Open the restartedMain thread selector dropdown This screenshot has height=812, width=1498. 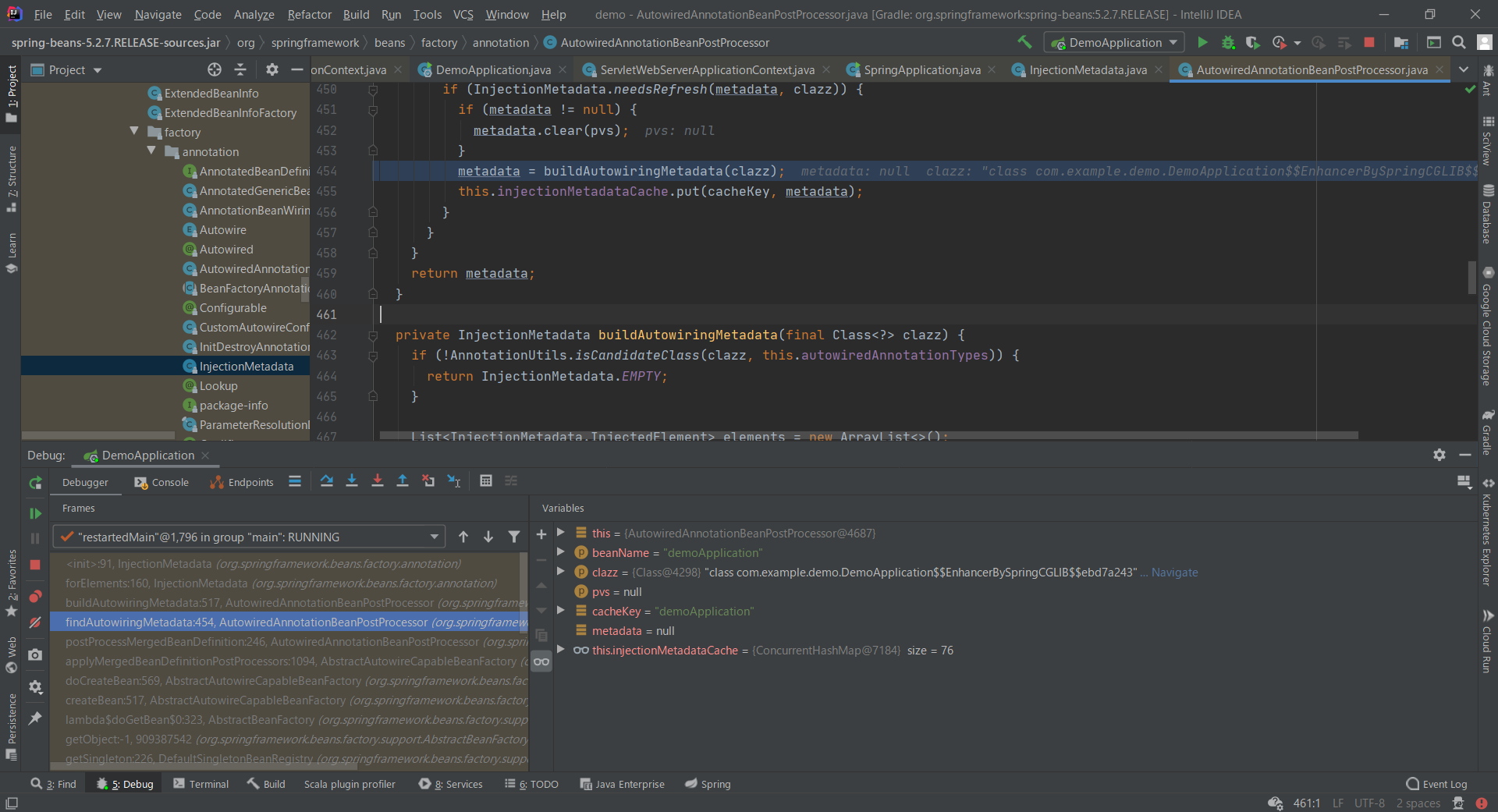pyautogui.click(x=249, y=537)
